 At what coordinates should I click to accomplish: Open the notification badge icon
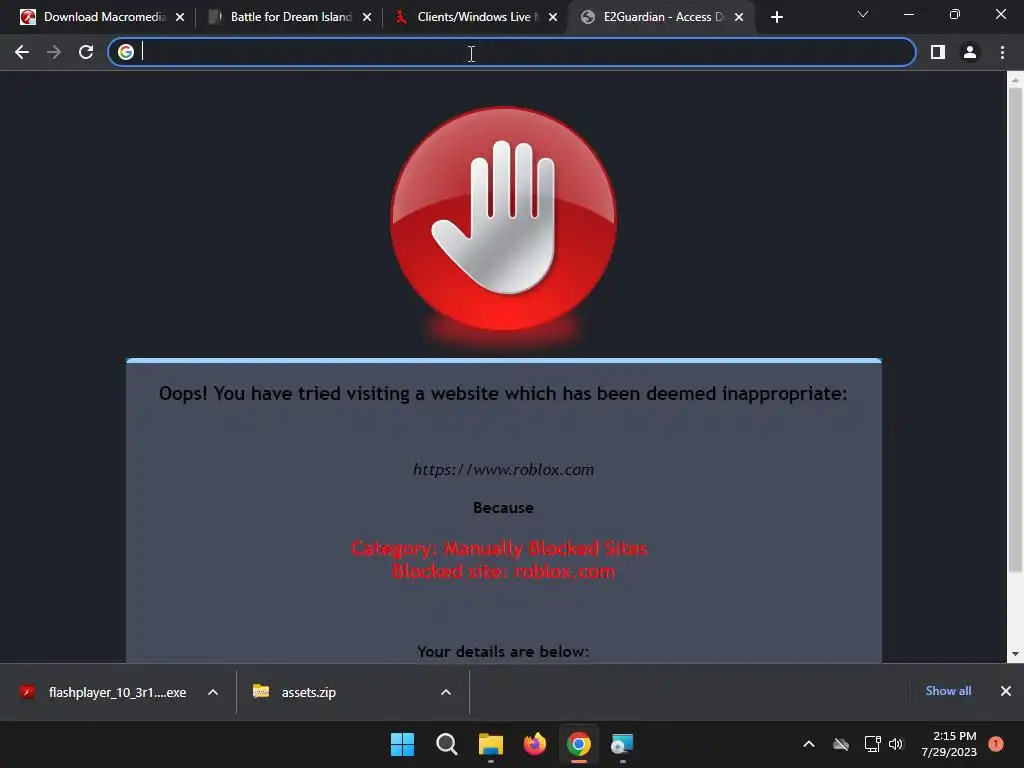996,744
